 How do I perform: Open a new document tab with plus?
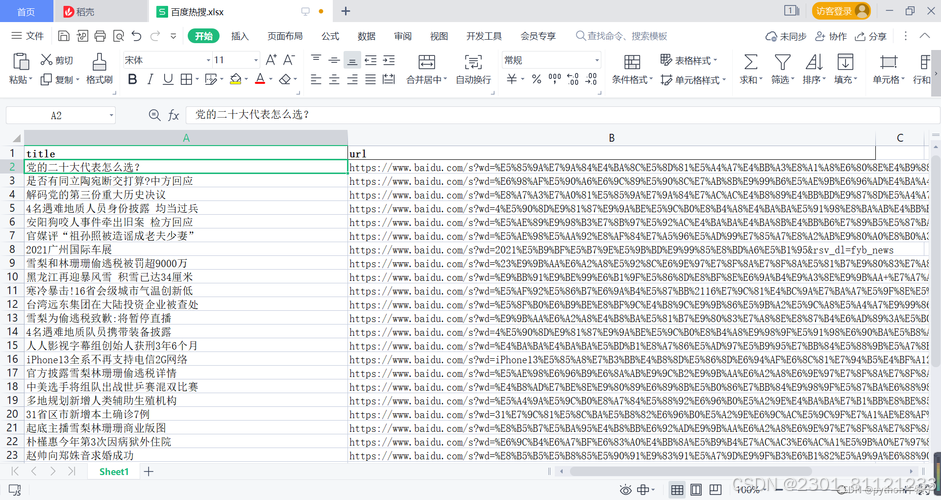346,11
